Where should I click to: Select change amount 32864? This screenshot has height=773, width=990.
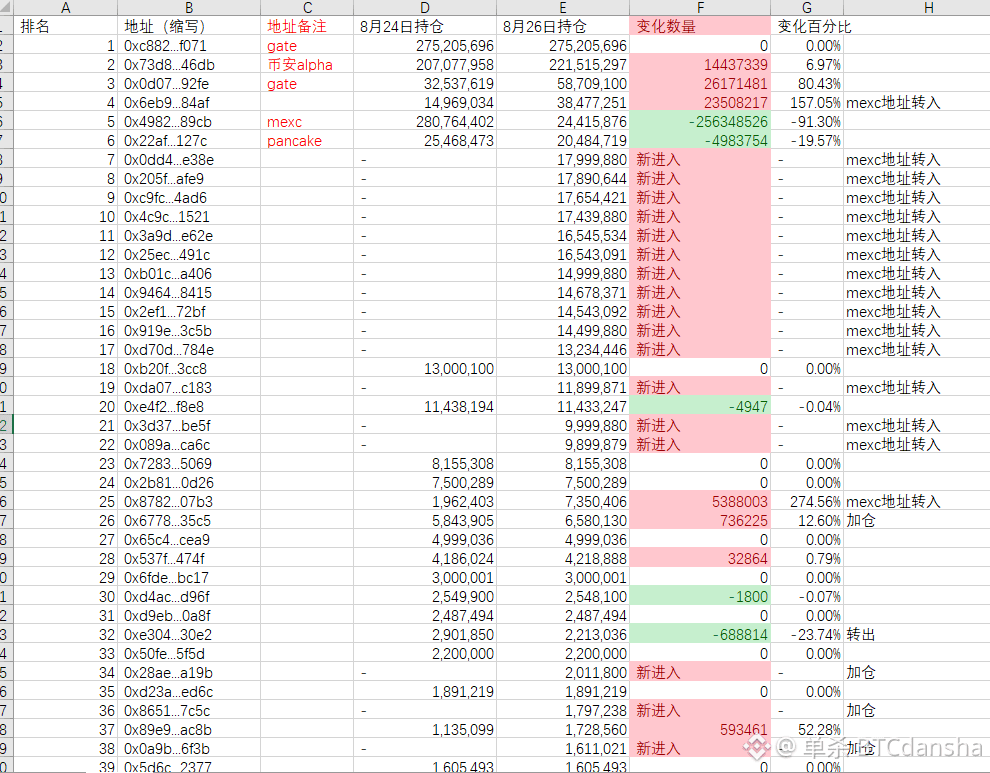[x=700, y=558]
